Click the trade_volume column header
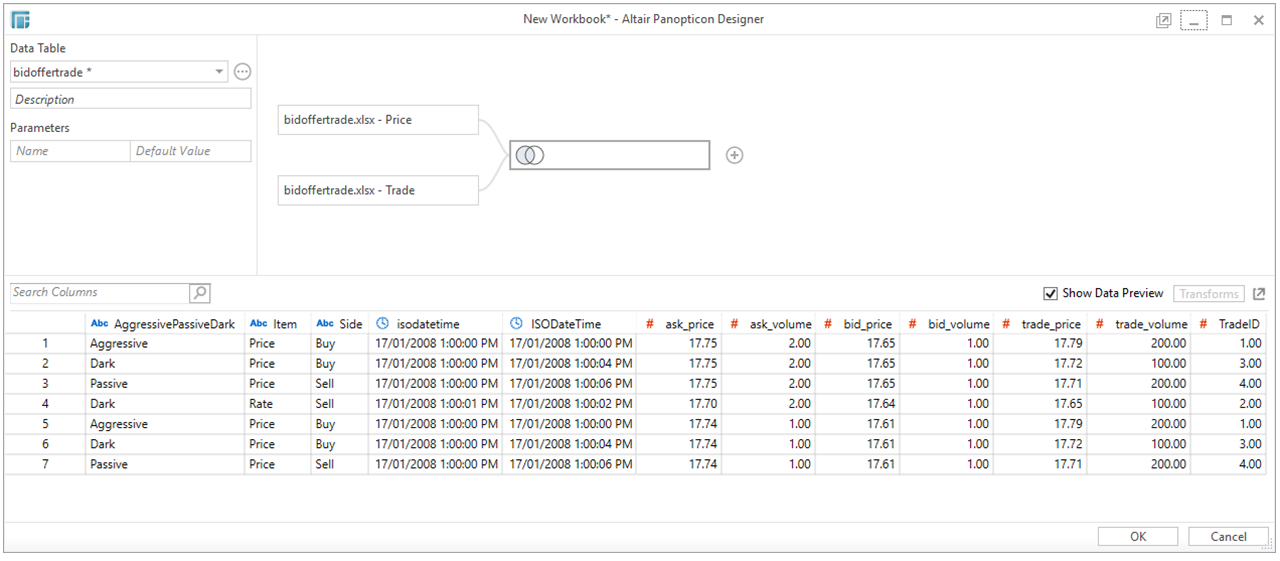Viewport: 1280px width, 561px height. coord(1141,324)
